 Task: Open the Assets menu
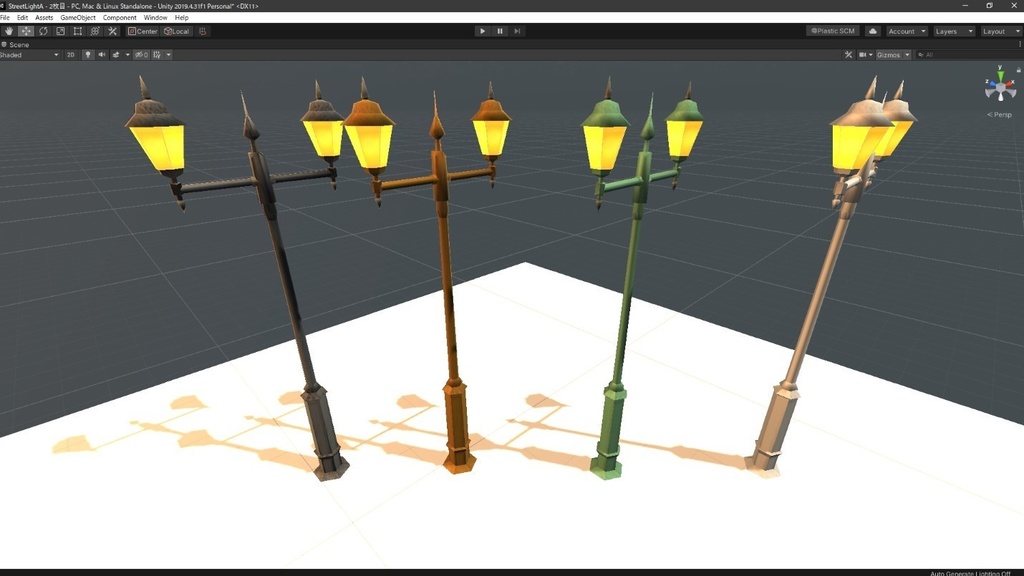[x=44, y=18]
